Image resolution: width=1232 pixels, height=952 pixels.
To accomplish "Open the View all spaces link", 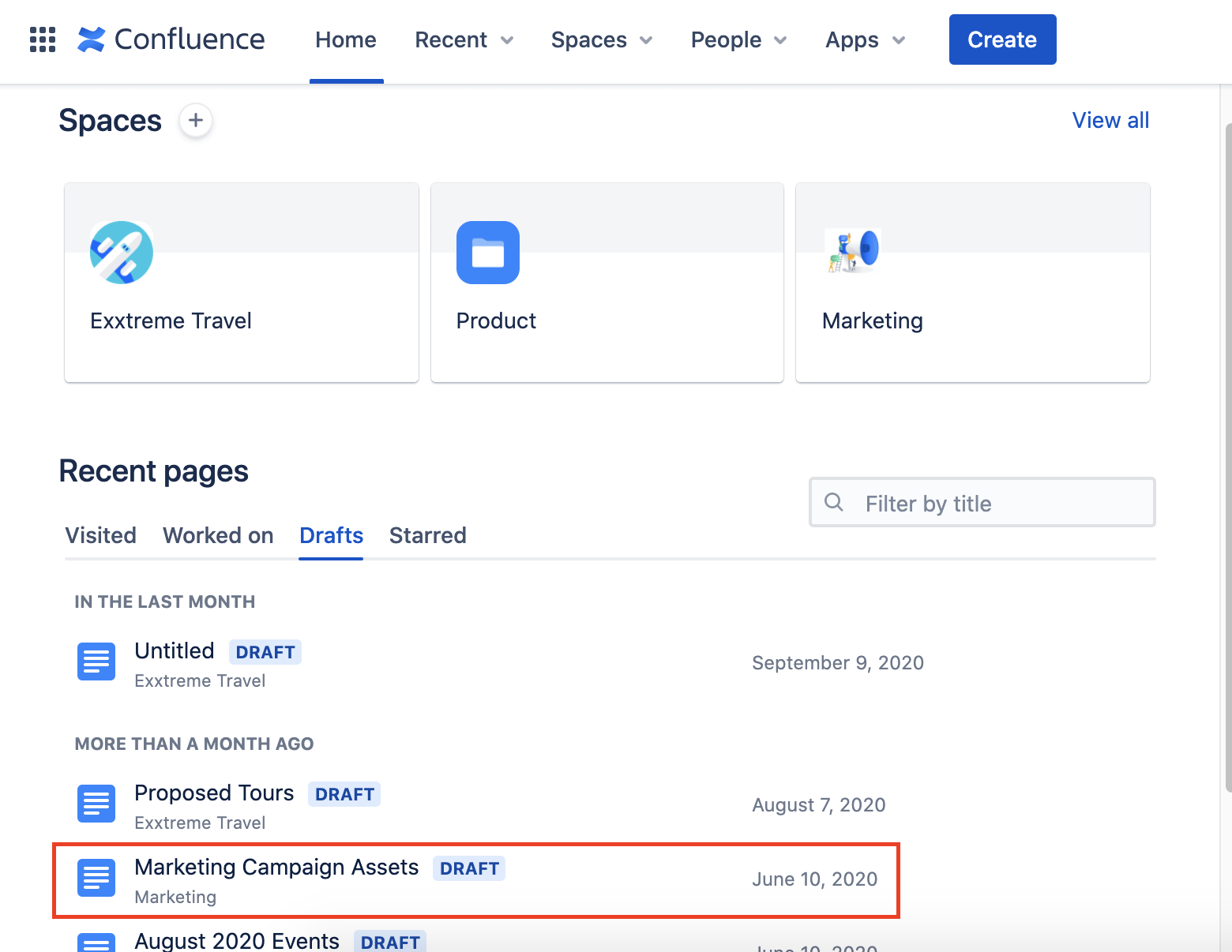I will (1110, 121).
